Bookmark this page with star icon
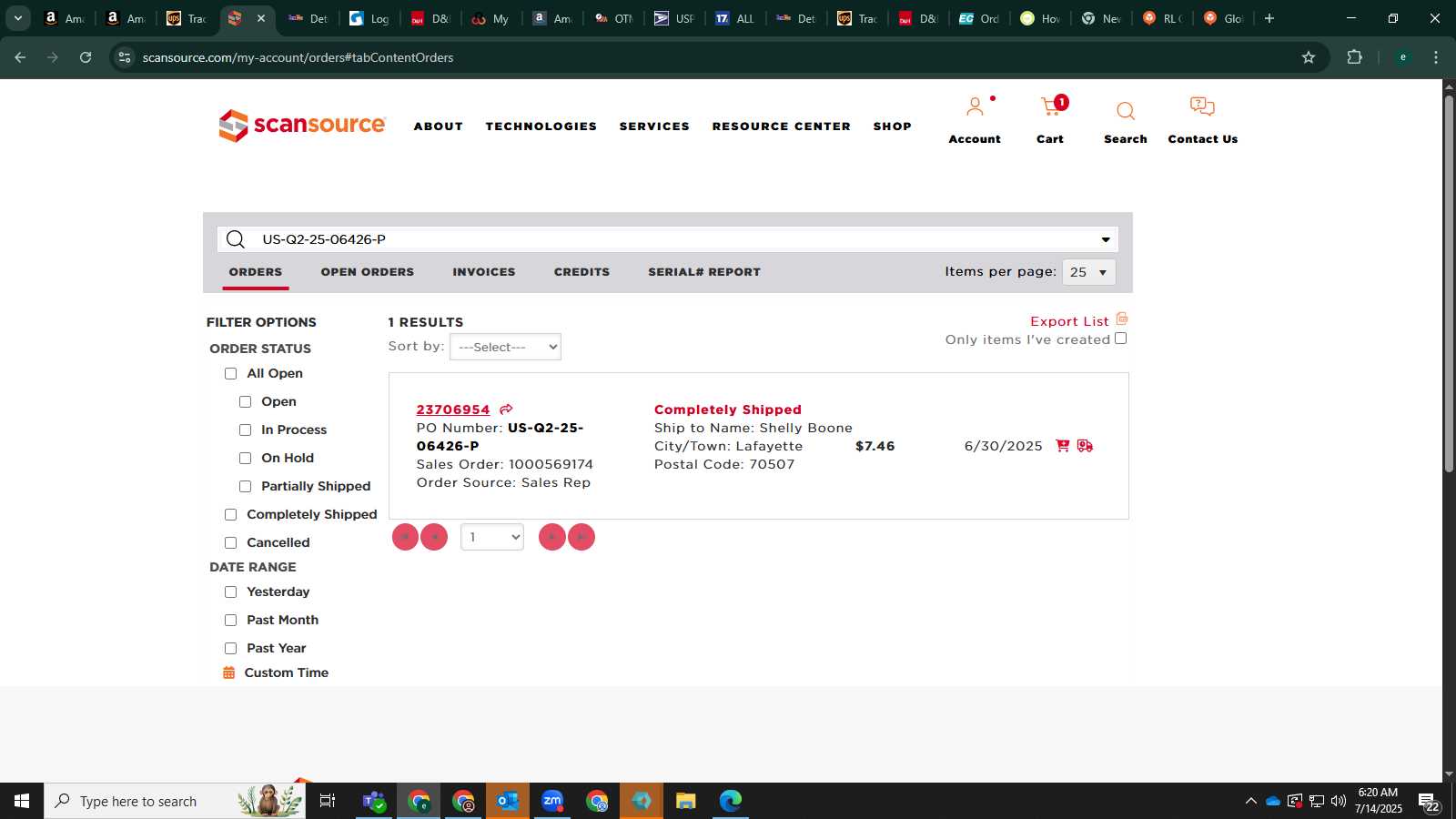 (x=1309, y=57)
